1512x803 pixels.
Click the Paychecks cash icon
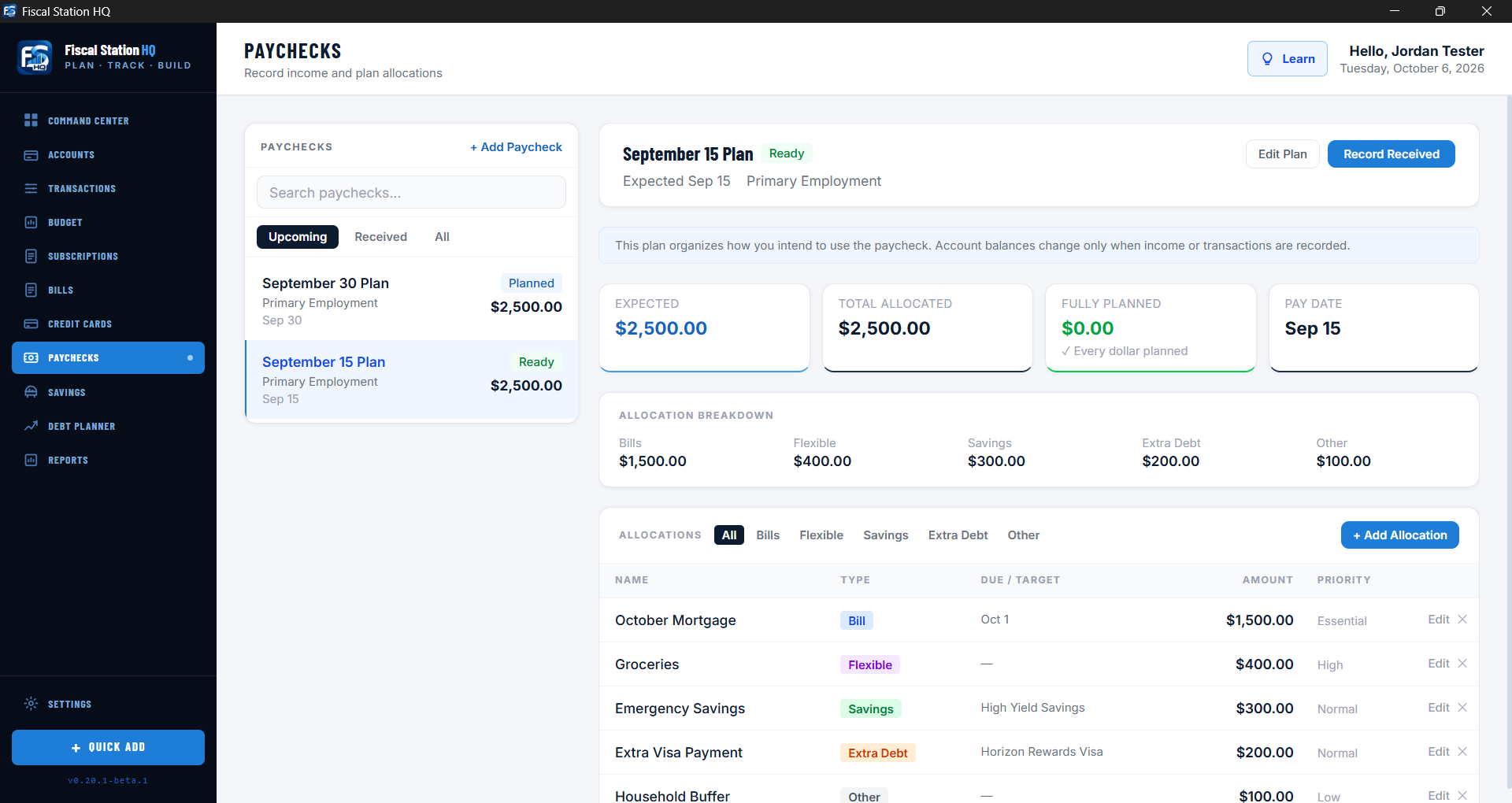point(31,358)
